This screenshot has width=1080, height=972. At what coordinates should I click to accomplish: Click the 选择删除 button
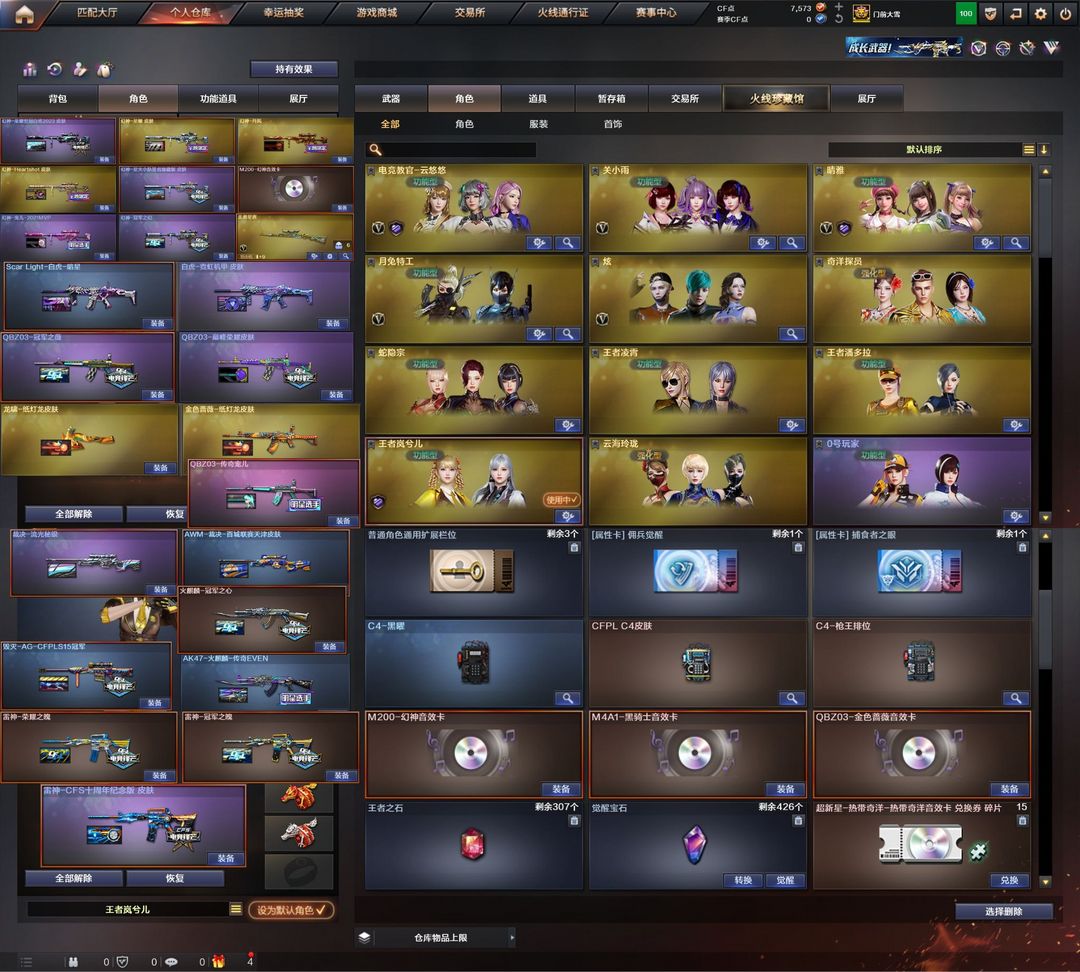(1004, 911)
